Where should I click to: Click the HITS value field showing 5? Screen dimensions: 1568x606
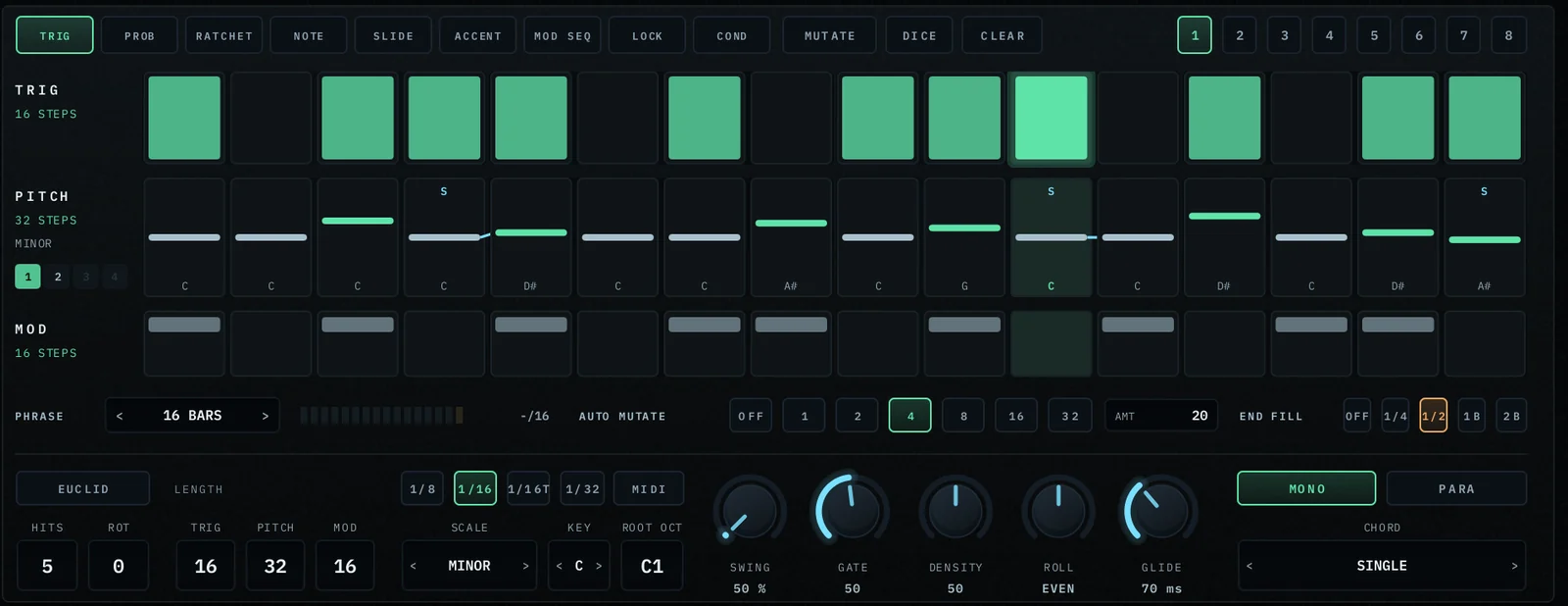(x=47, y=566)
